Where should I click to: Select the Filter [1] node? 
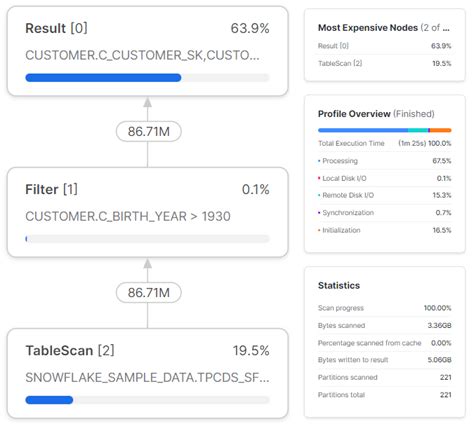click(x=147, y=212)
